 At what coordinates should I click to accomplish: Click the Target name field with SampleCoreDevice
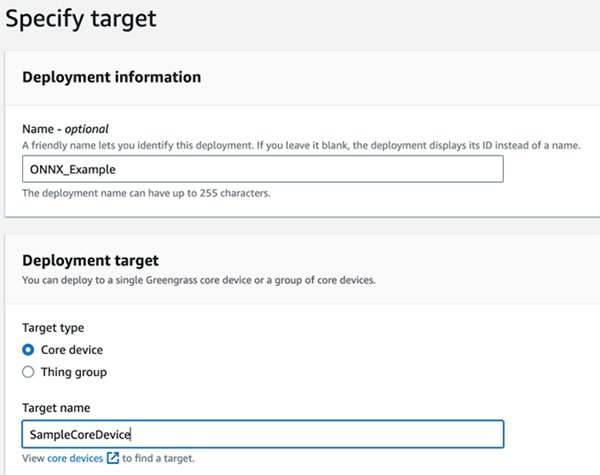[x=262, y=434]
